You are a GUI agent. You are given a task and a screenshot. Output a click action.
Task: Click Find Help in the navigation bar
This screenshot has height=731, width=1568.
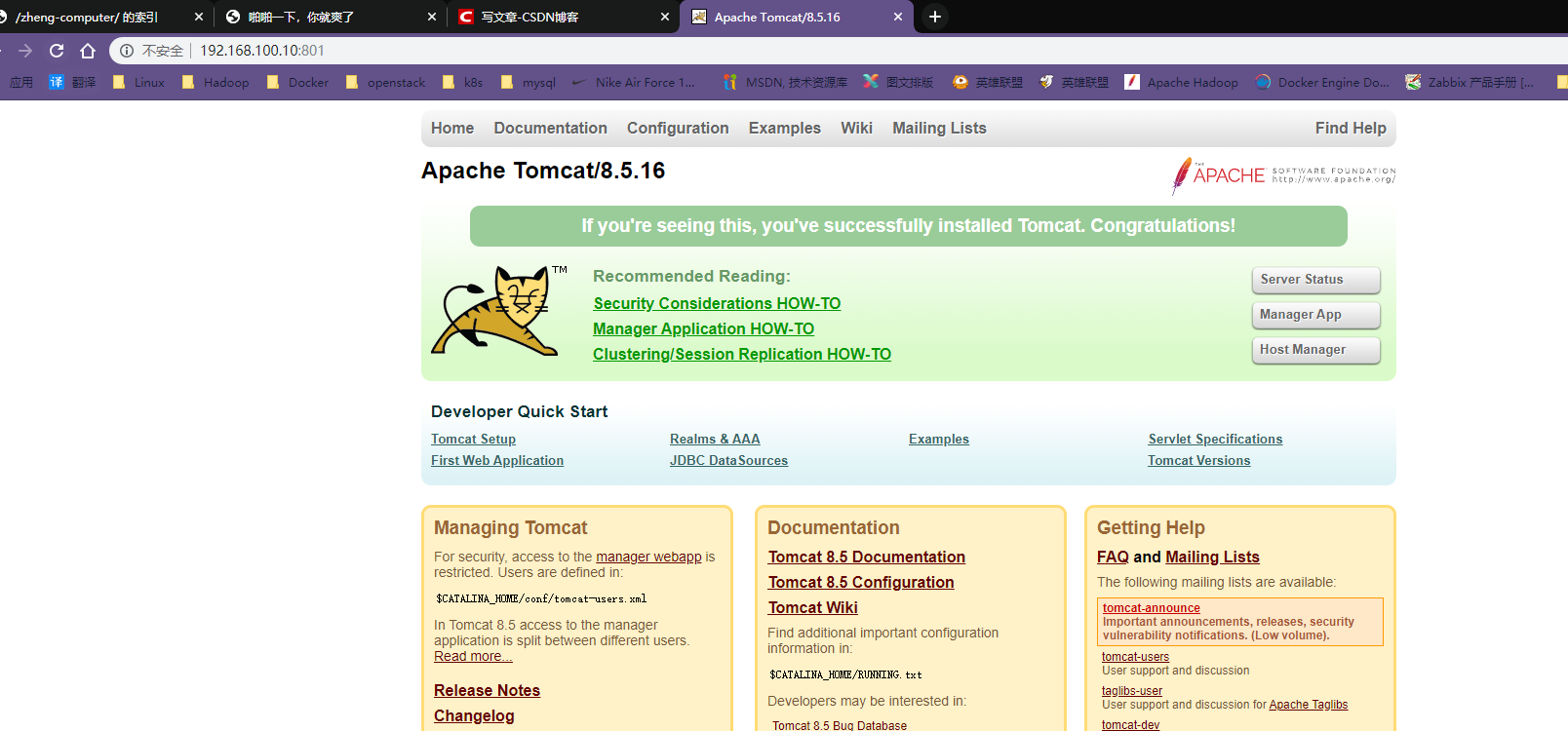(1351, 128)
